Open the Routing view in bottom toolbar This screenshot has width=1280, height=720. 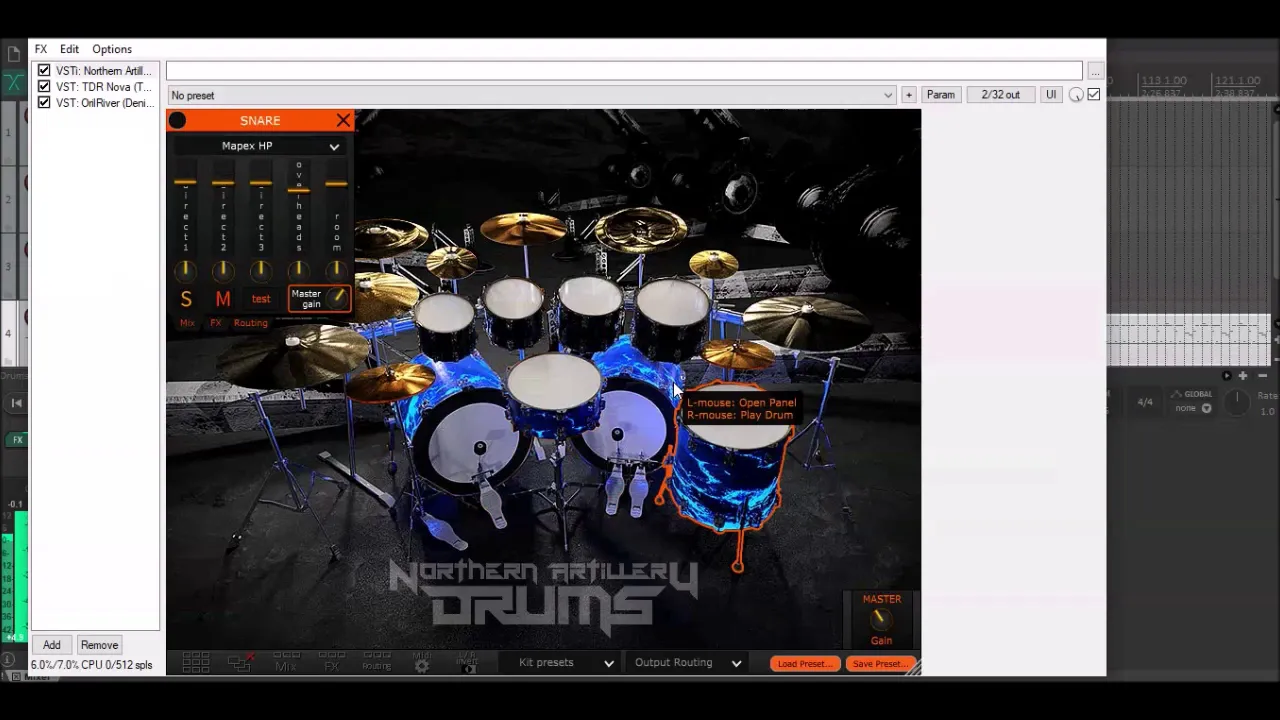[377, 662]
